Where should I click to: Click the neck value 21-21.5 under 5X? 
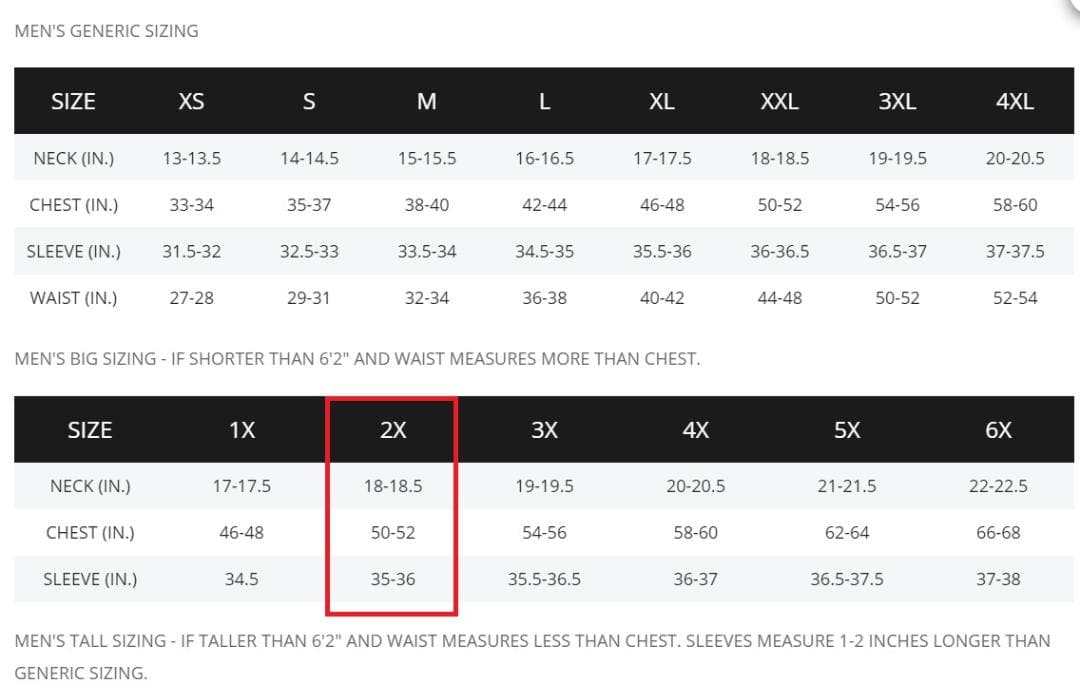tap(846, 486)
